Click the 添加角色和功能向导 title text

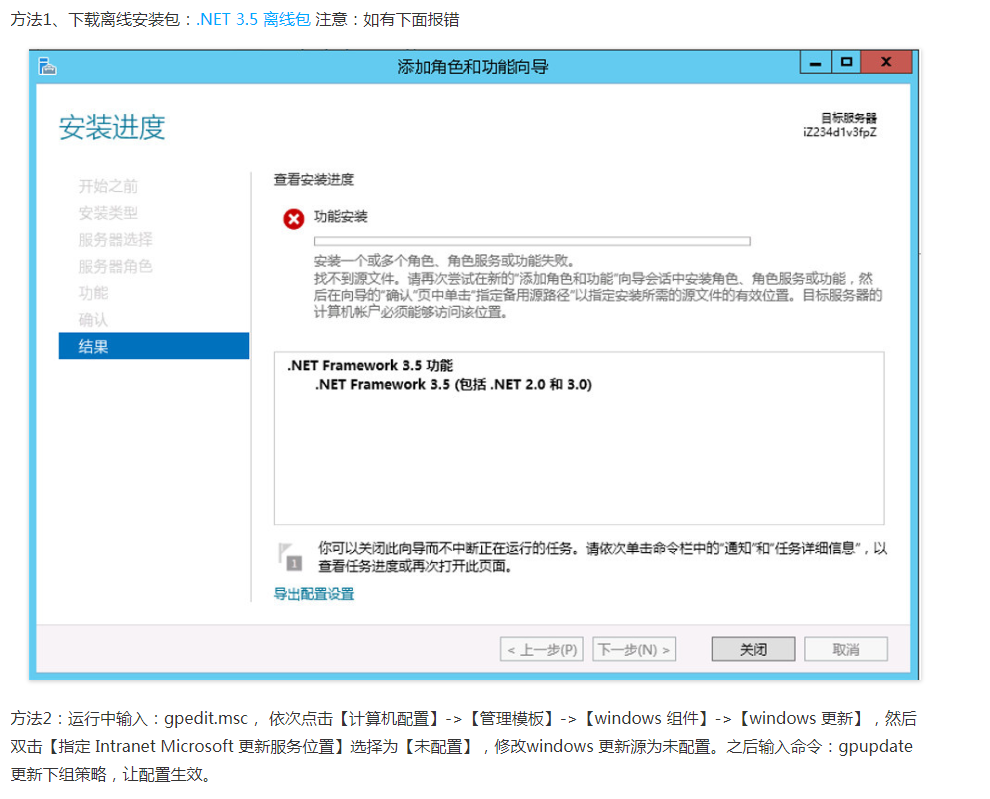[473, 67]
